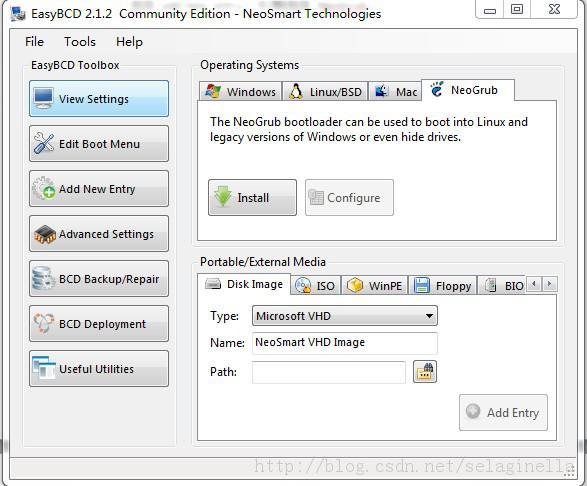Screen dimensions: 587x486
Task: Open the Help menu
Action: click(x=129, y=42)
